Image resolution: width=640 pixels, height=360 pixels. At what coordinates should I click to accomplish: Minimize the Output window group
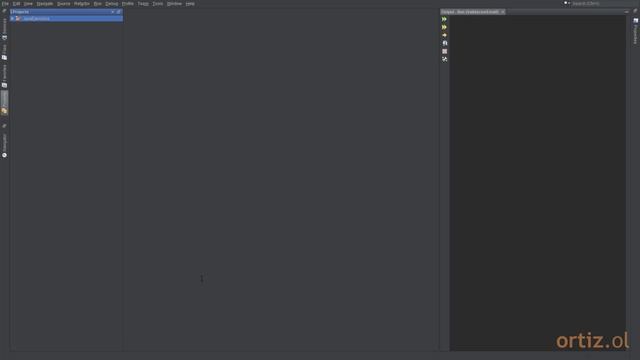pos(627,12)
